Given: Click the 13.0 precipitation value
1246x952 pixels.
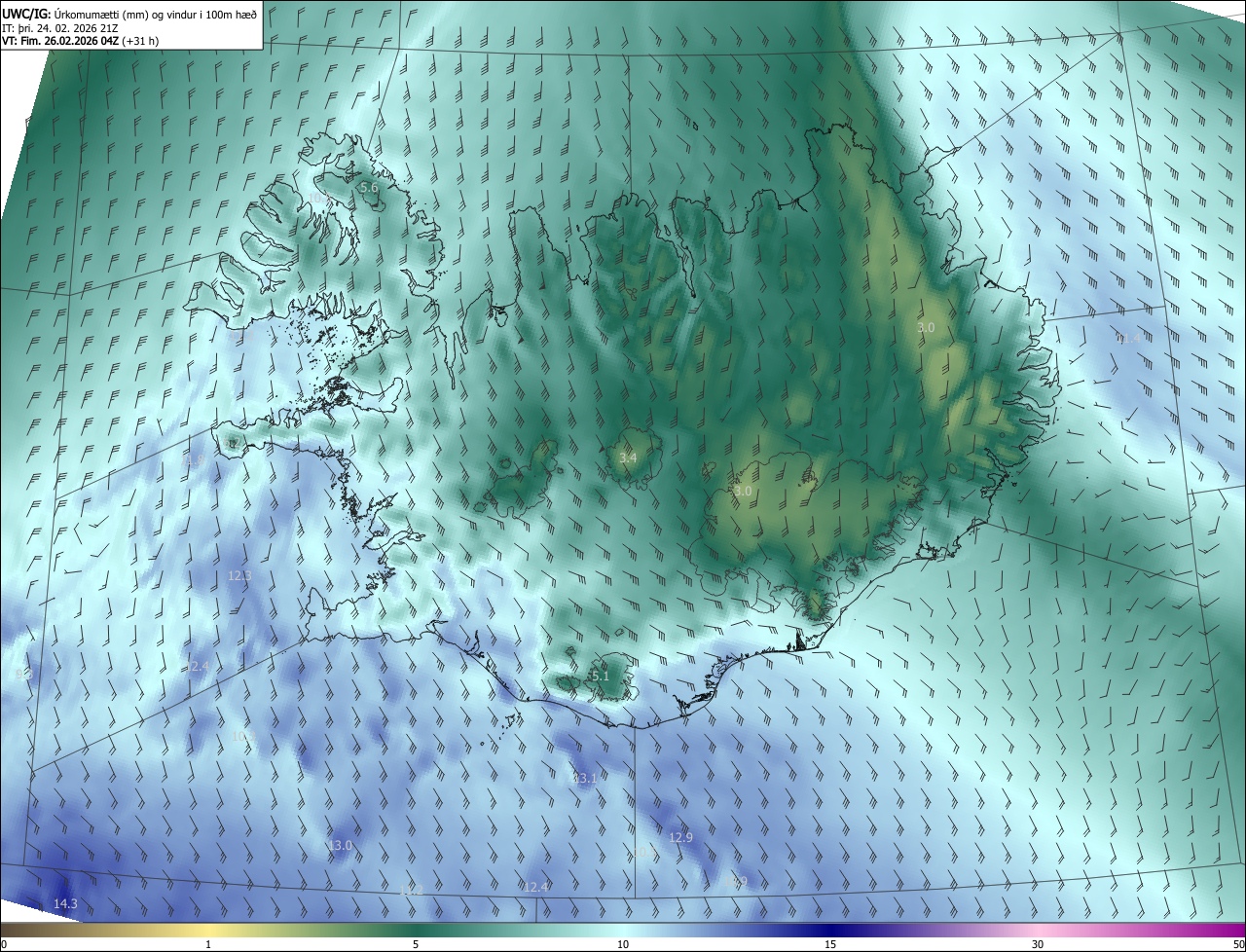Looking at the screenshot, I should [341, 845].
